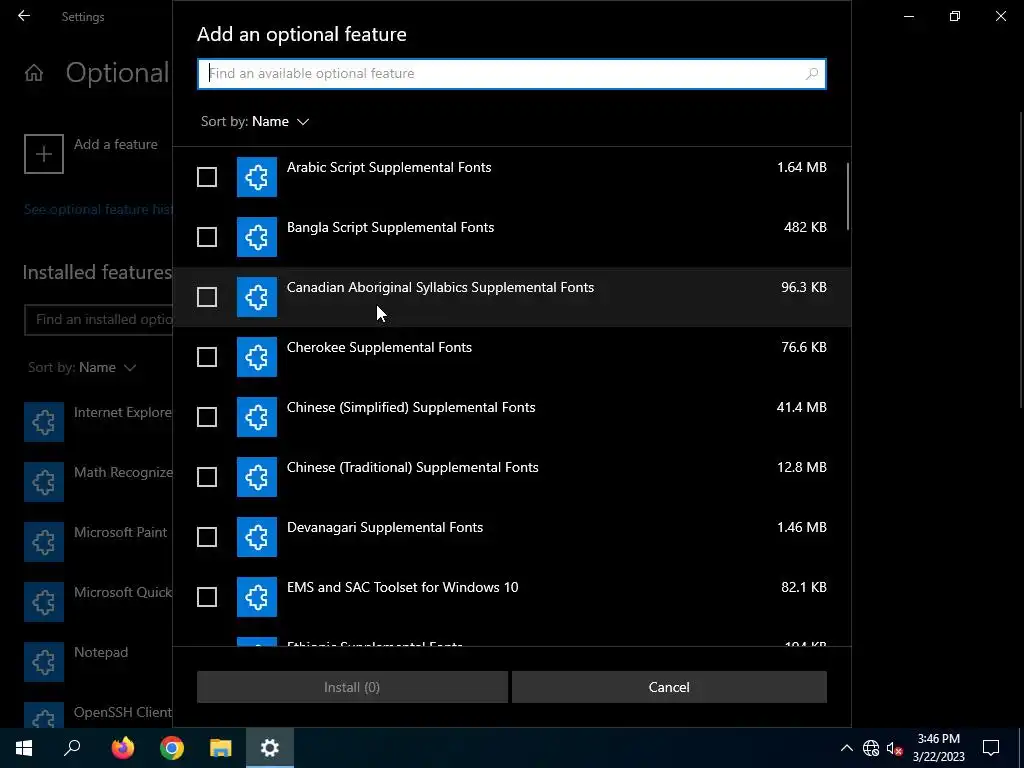The width and height of the screenshot is (1024, 768).
Task: Launch Google Chrome from the taskbar
Action: click(172, 748)
